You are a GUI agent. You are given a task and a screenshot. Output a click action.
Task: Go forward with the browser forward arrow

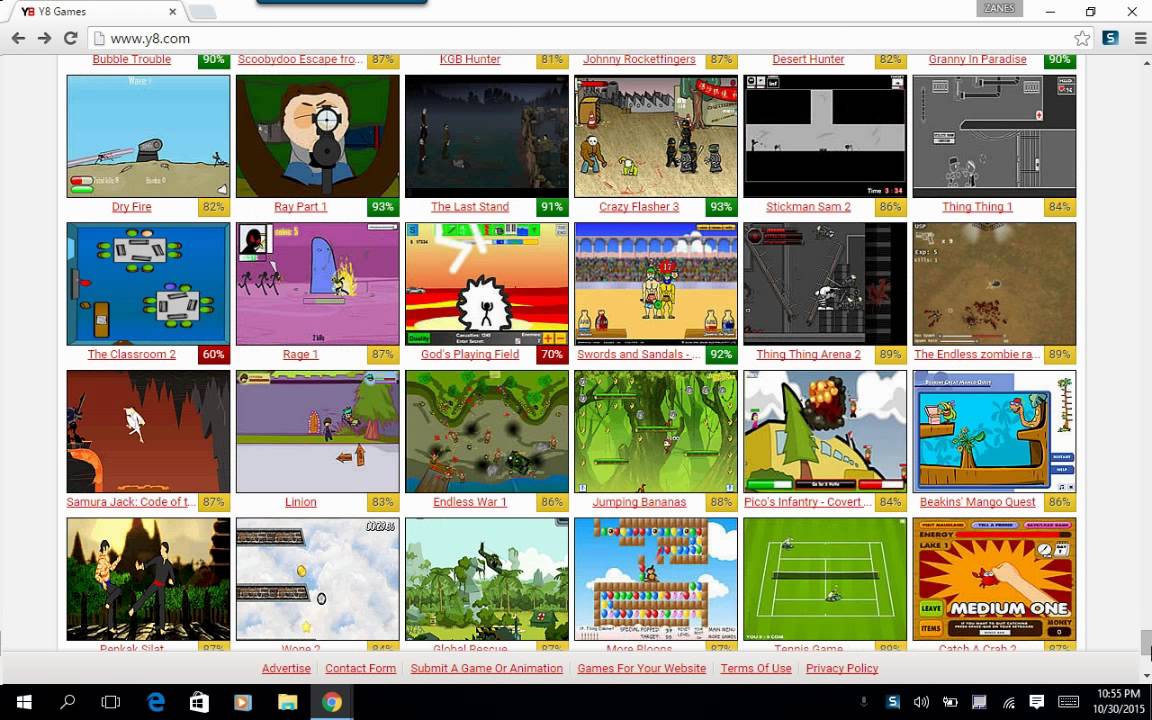pyautogui.click(x=45, y=38)
